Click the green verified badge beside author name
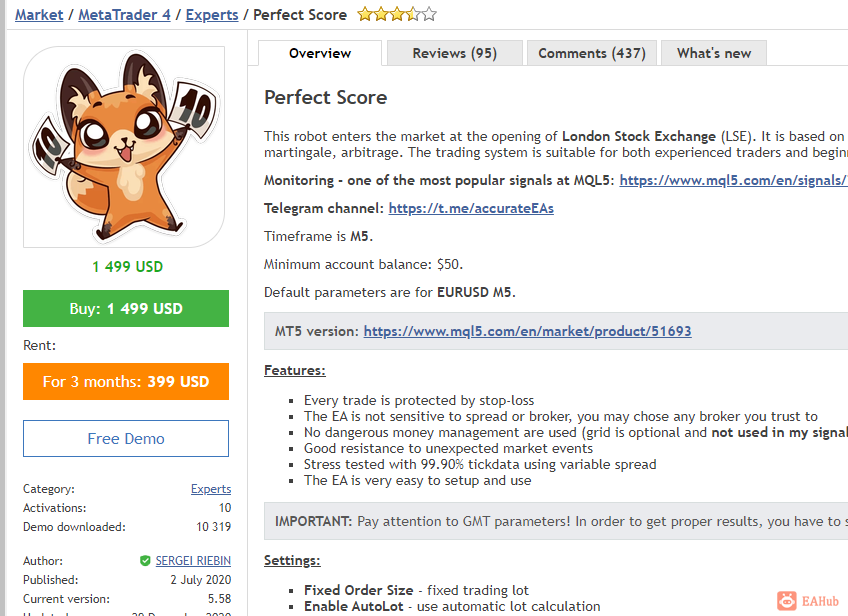848x616 pixels. pos(145,561)
